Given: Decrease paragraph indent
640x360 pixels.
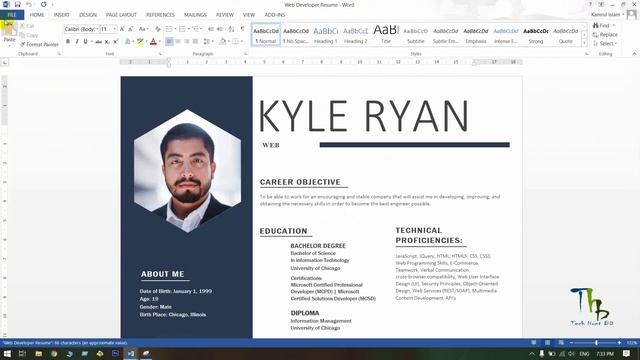Looking at the screenshot, I should (211, 29).
